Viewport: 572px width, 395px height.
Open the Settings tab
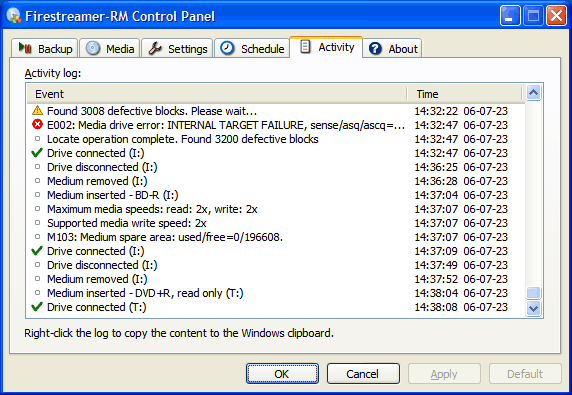click(x=177, y=48)
